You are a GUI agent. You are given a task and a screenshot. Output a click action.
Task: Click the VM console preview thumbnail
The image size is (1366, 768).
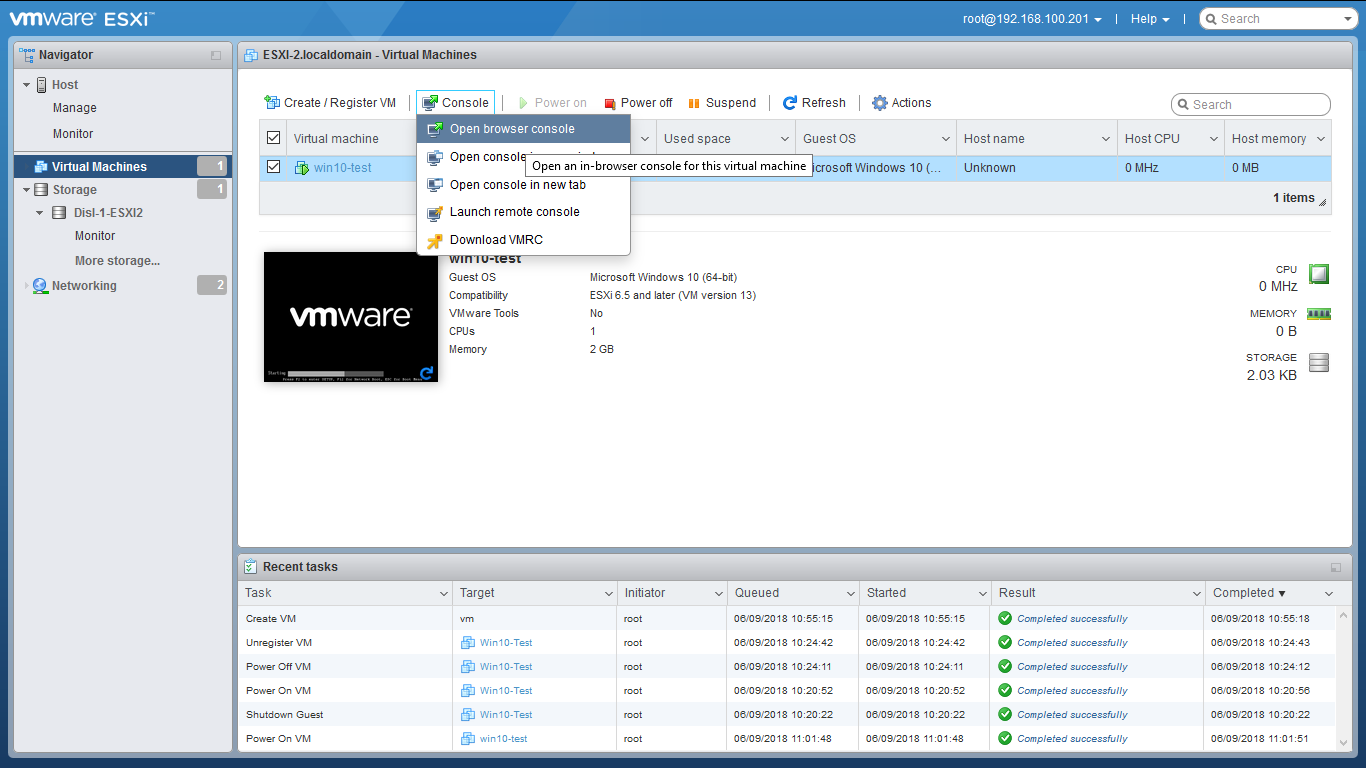350,316
